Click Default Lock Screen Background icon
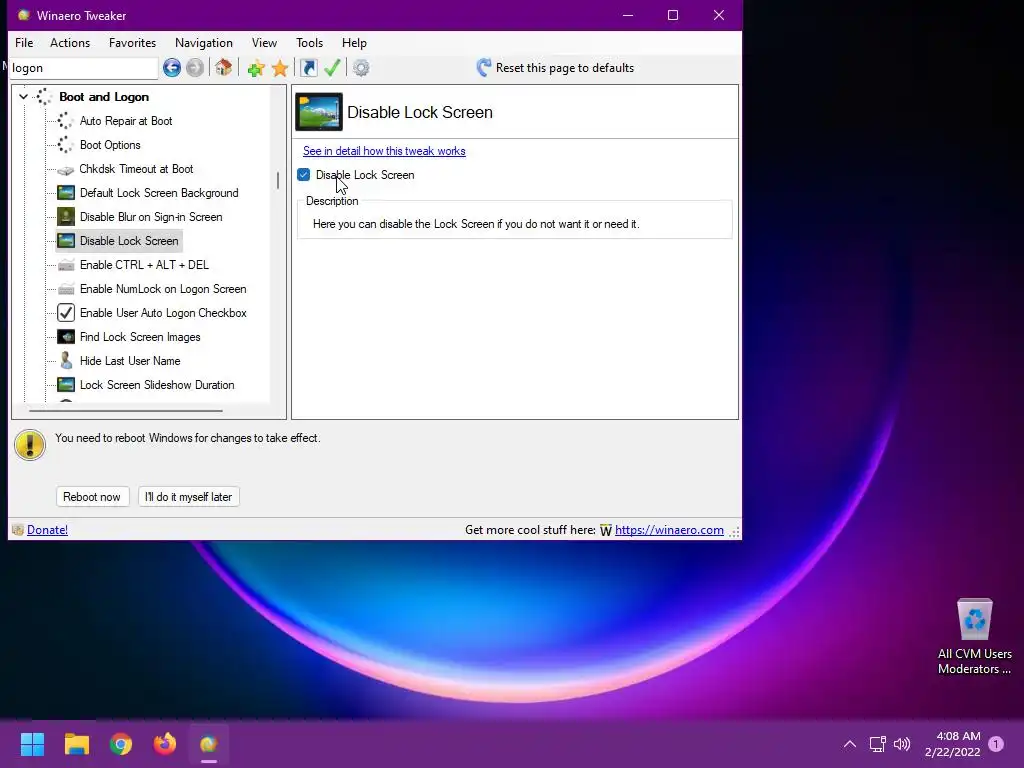The width and height of the screenshot is (1024, 768). click(66, 193)
